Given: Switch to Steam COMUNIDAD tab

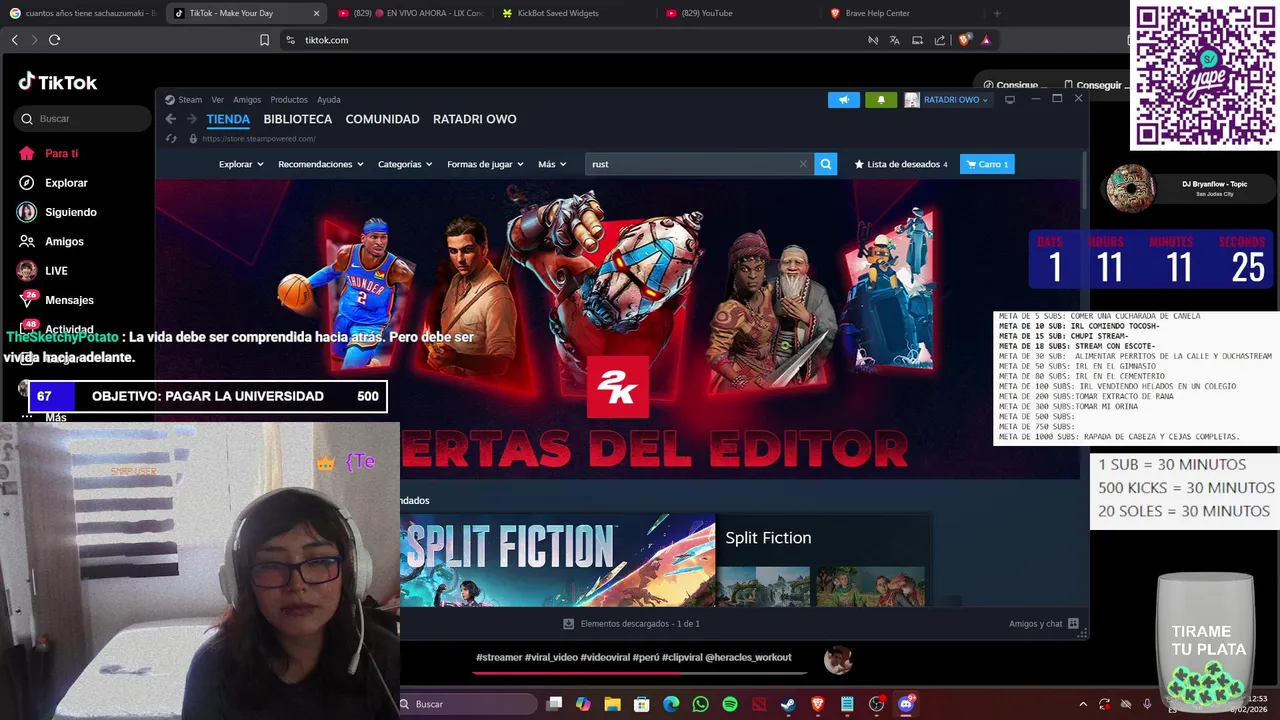Looking at the screenshot, I should coord(382,119).
